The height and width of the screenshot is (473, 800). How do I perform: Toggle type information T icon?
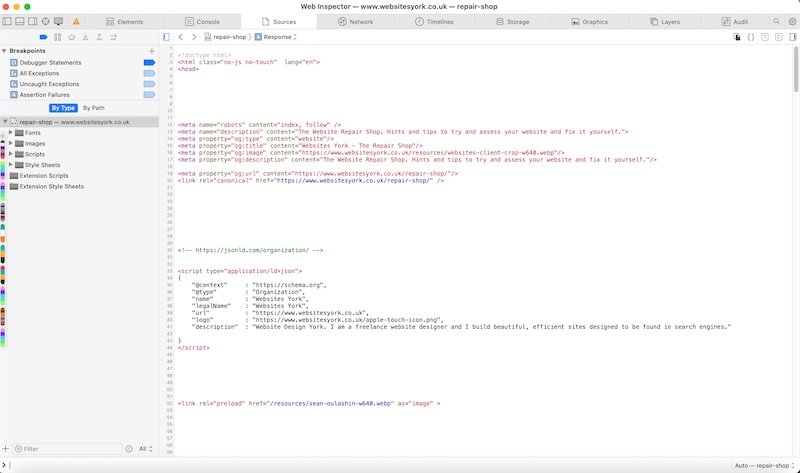click(x=765, y=37)
